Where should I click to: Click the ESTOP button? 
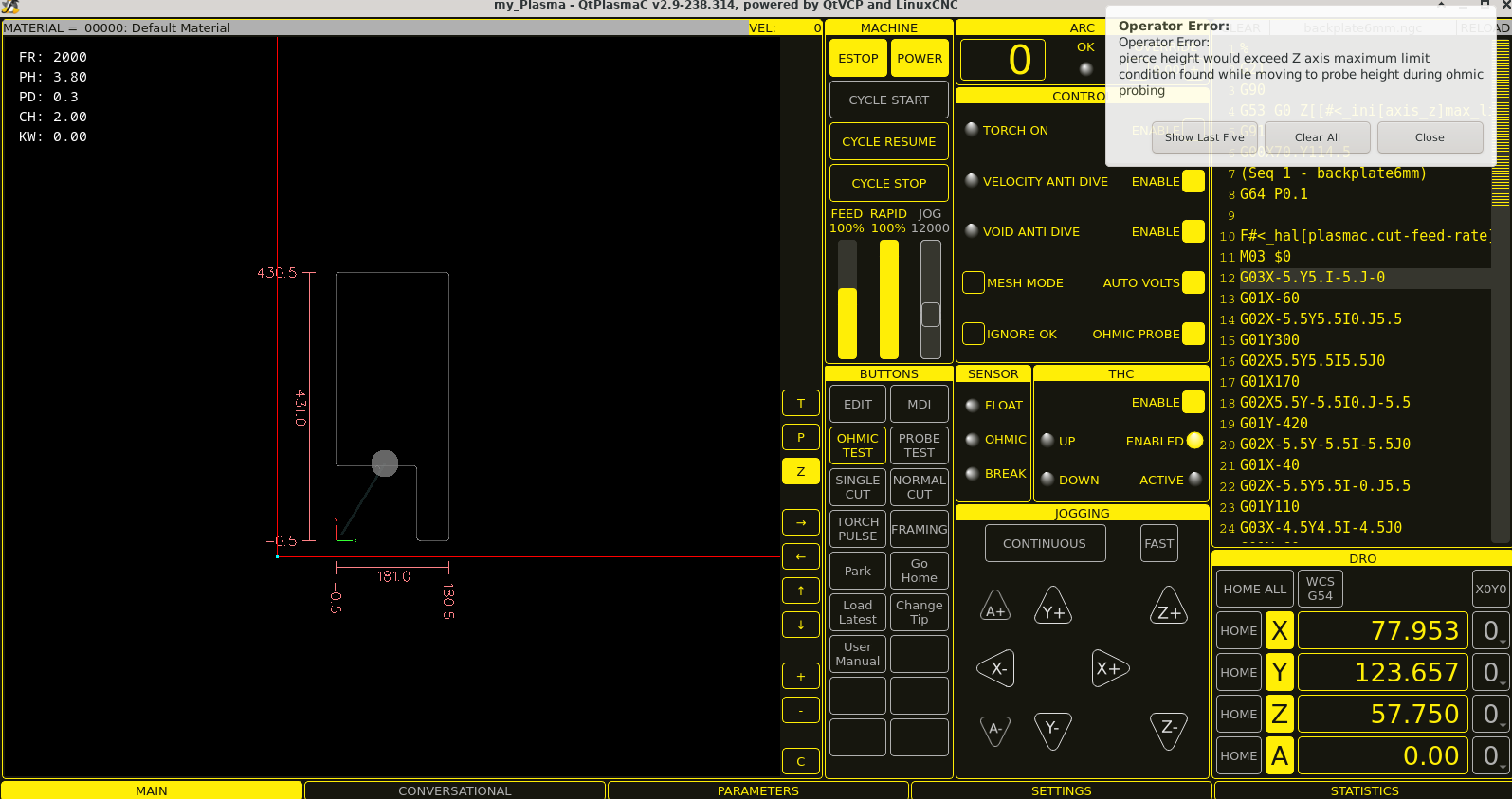(x=858, y=58)
